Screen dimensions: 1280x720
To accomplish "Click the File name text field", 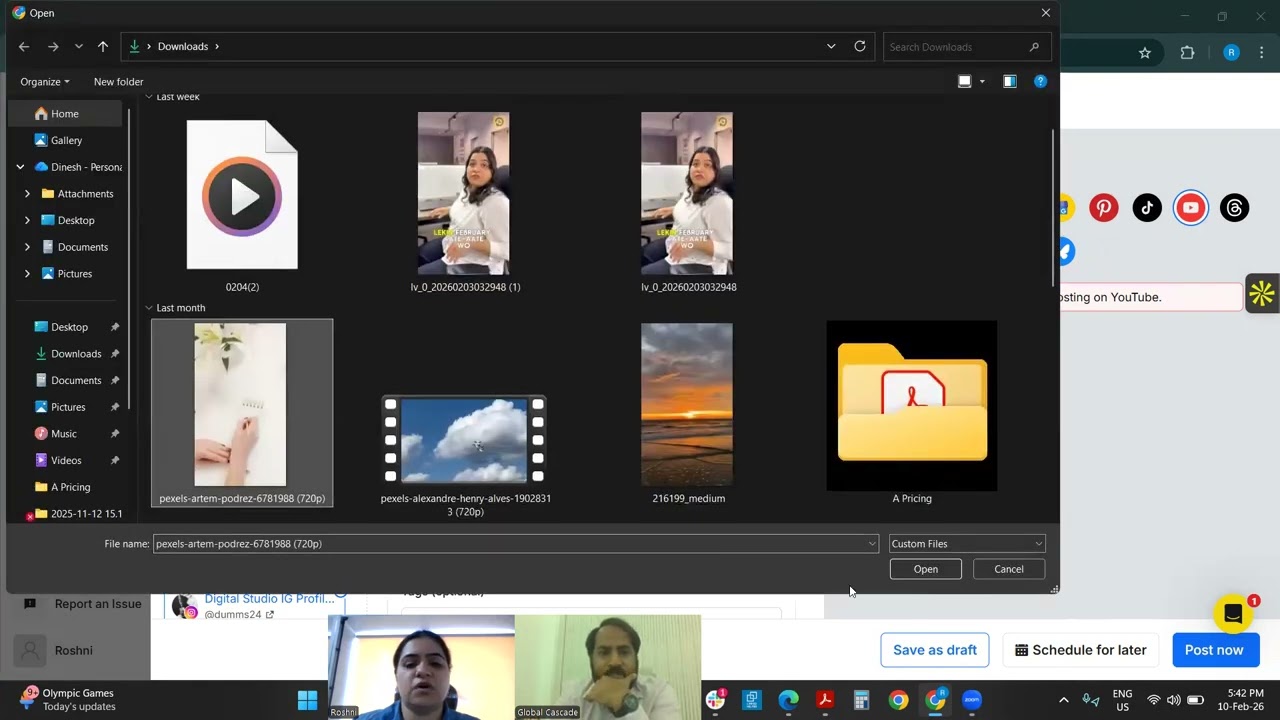I will point(516,544).
